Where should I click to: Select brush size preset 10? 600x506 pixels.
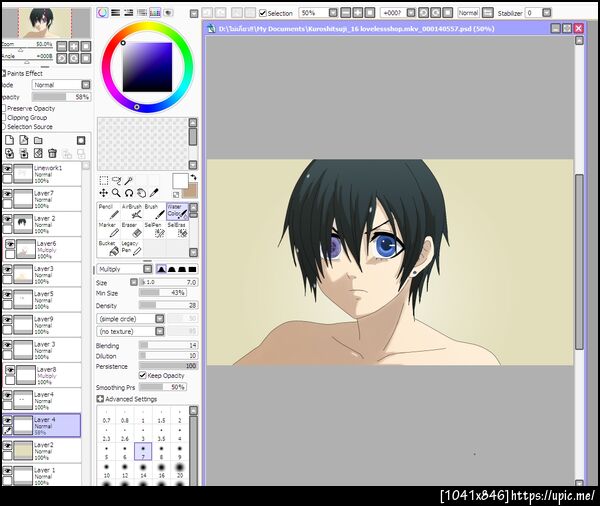106,470
